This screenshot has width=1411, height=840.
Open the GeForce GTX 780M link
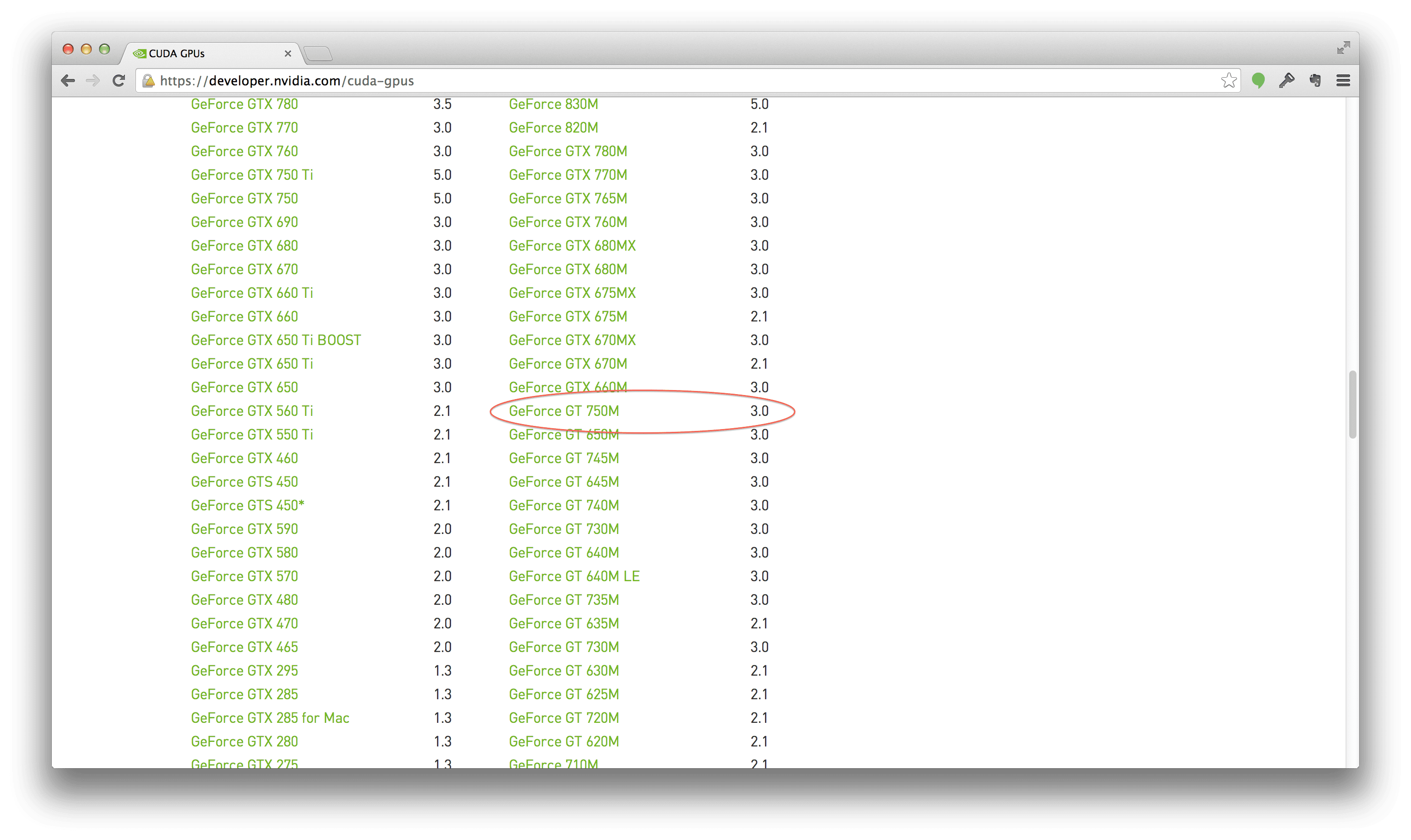(x=568, y=151)
